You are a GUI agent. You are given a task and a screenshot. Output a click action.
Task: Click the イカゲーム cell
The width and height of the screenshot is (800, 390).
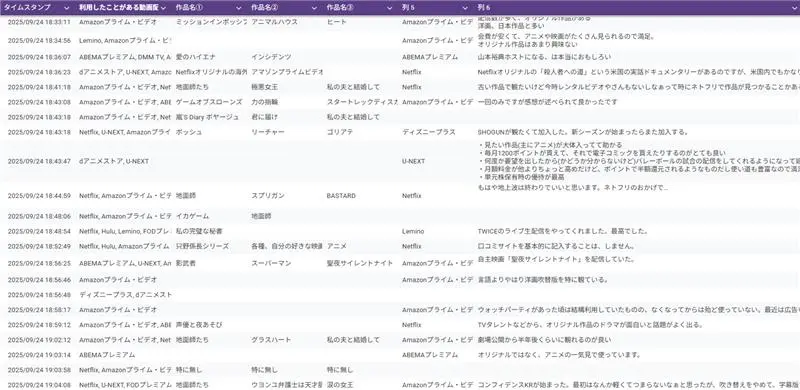coord(192,216)
